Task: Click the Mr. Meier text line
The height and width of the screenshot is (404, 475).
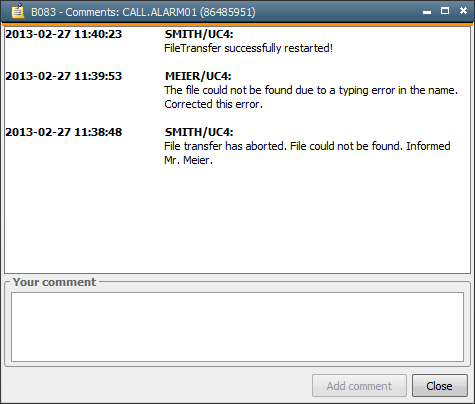Action: click(x=188, y=160)
